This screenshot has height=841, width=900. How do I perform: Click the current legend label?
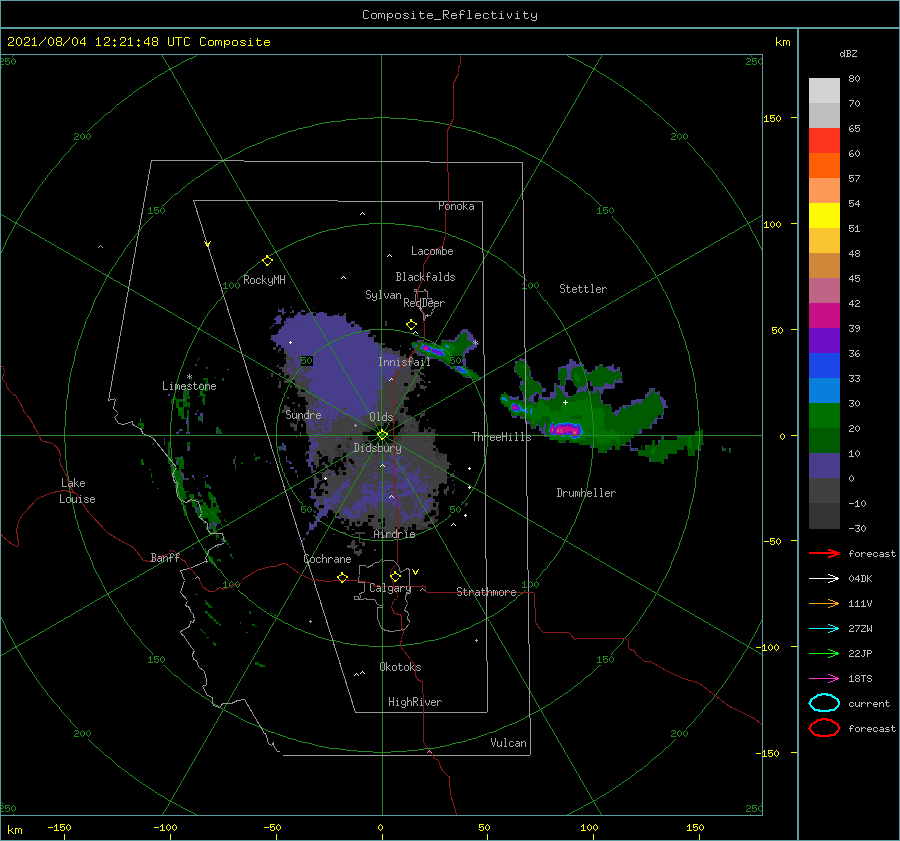pos(869,703)
